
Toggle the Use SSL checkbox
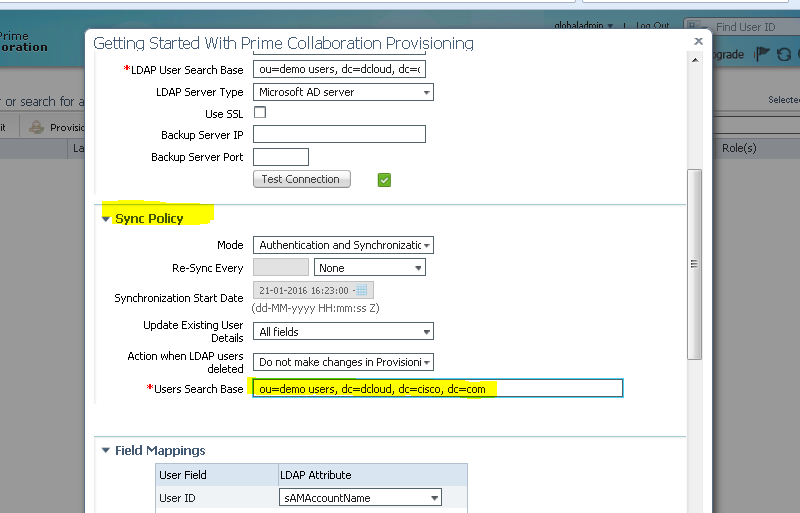[260, 112]
